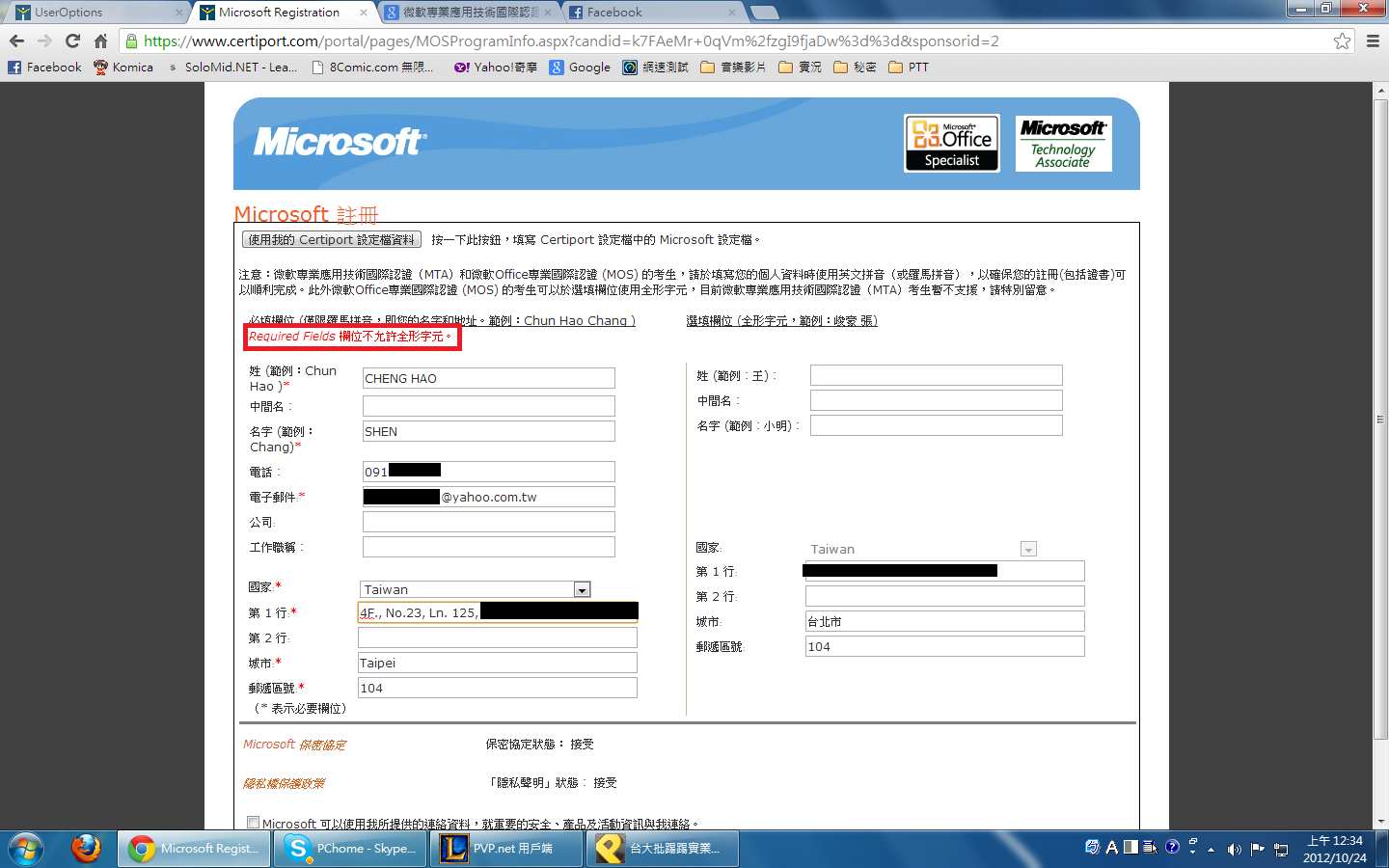
Task: Bookmark this page with the star icon
Action: point(1342,41)
